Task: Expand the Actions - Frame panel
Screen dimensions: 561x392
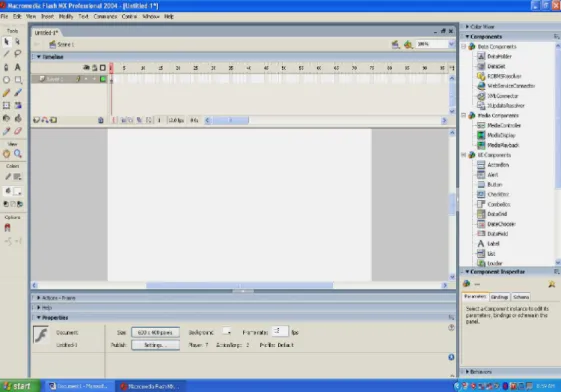Action: tap(39, 298)
